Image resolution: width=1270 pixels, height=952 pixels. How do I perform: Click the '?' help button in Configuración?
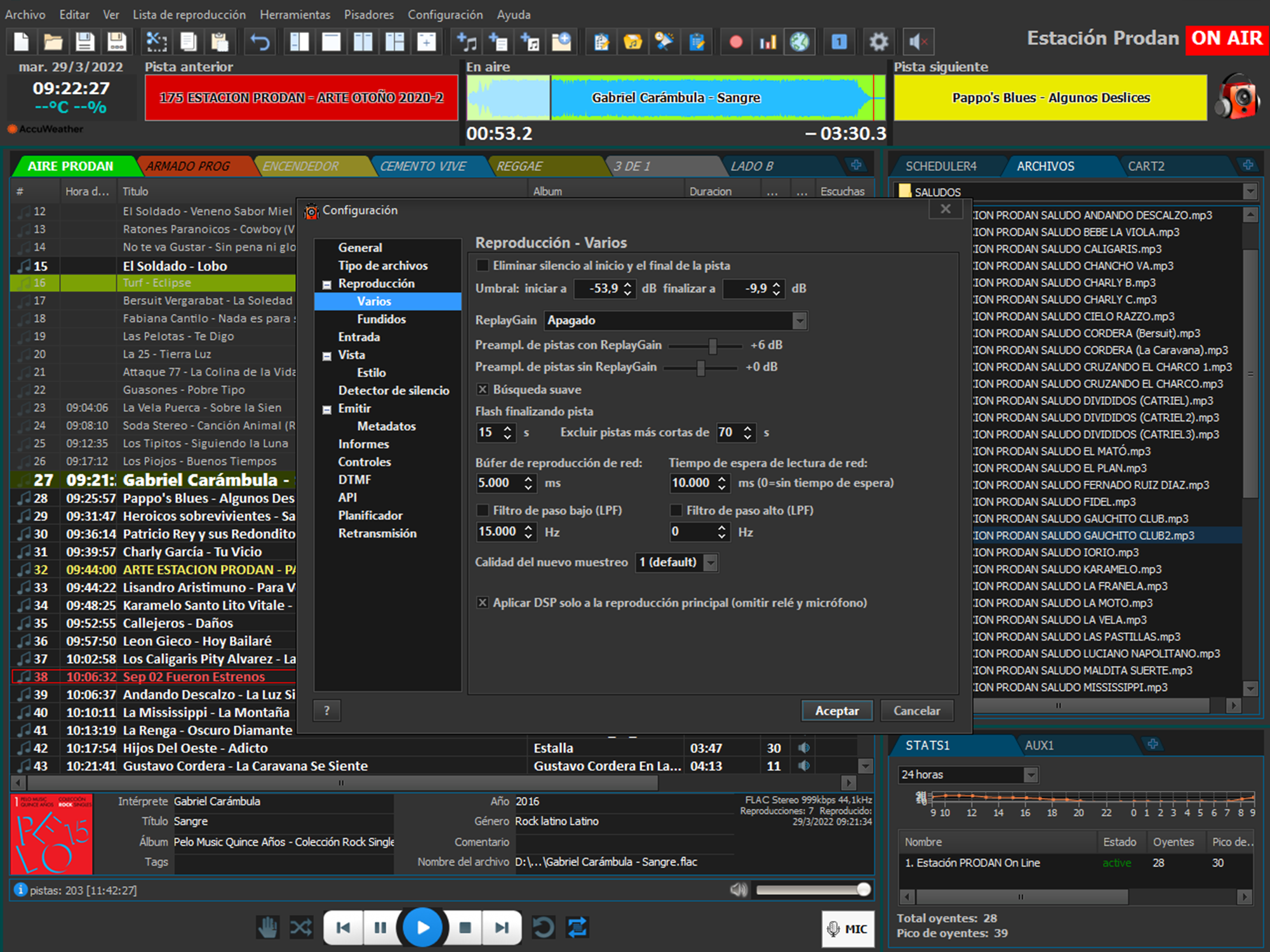click(x=327, y=711)
